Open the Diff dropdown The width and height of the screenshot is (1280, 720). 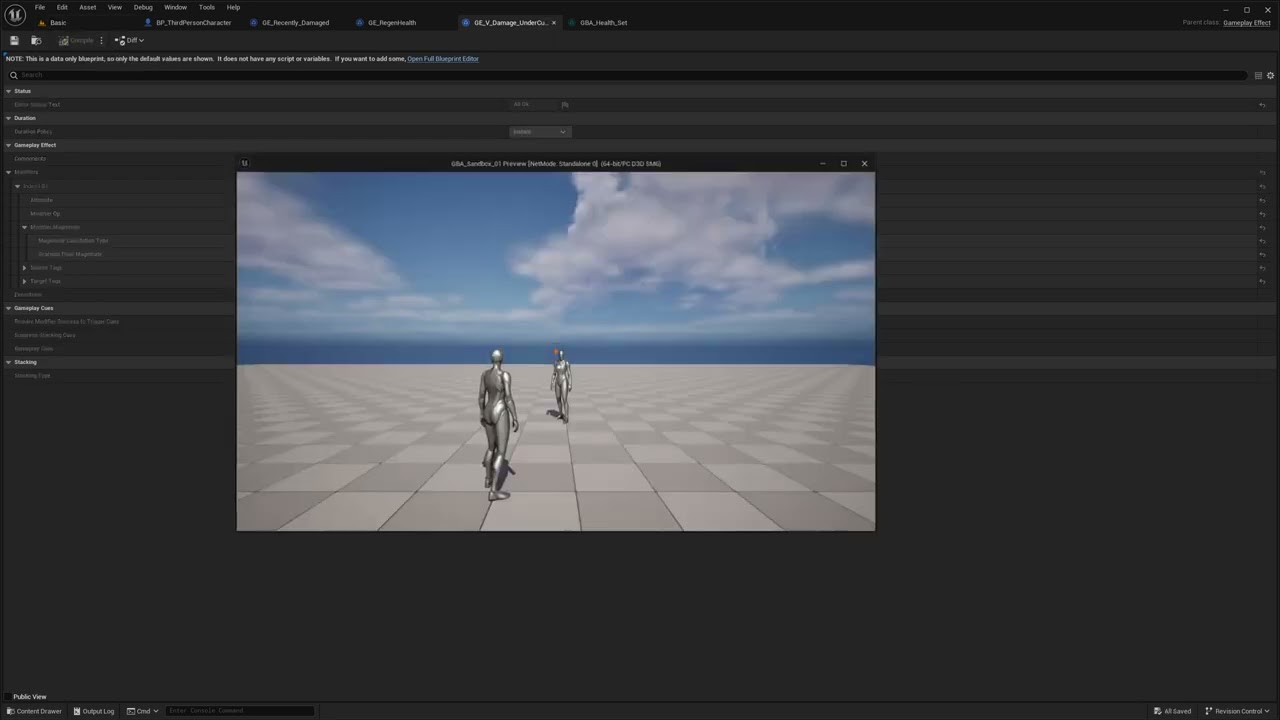(130, 40)
